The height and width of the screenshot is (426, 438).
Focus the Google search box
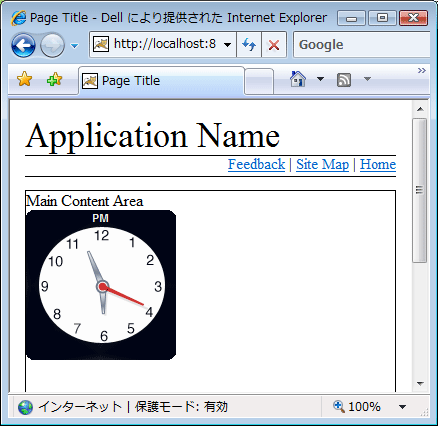tap(362, 44)
